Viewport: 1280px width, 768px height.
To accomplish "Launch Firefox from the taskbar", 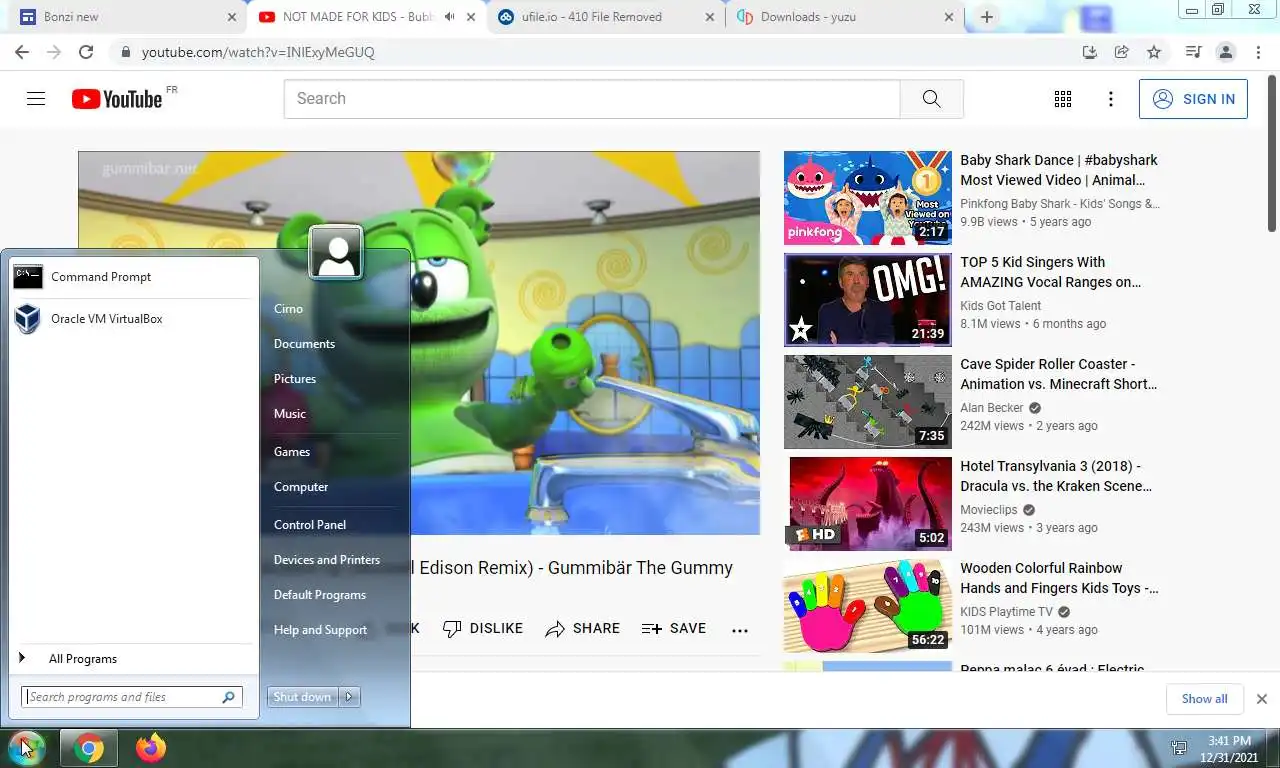I will pyautogui.click(x=151, y=748).
